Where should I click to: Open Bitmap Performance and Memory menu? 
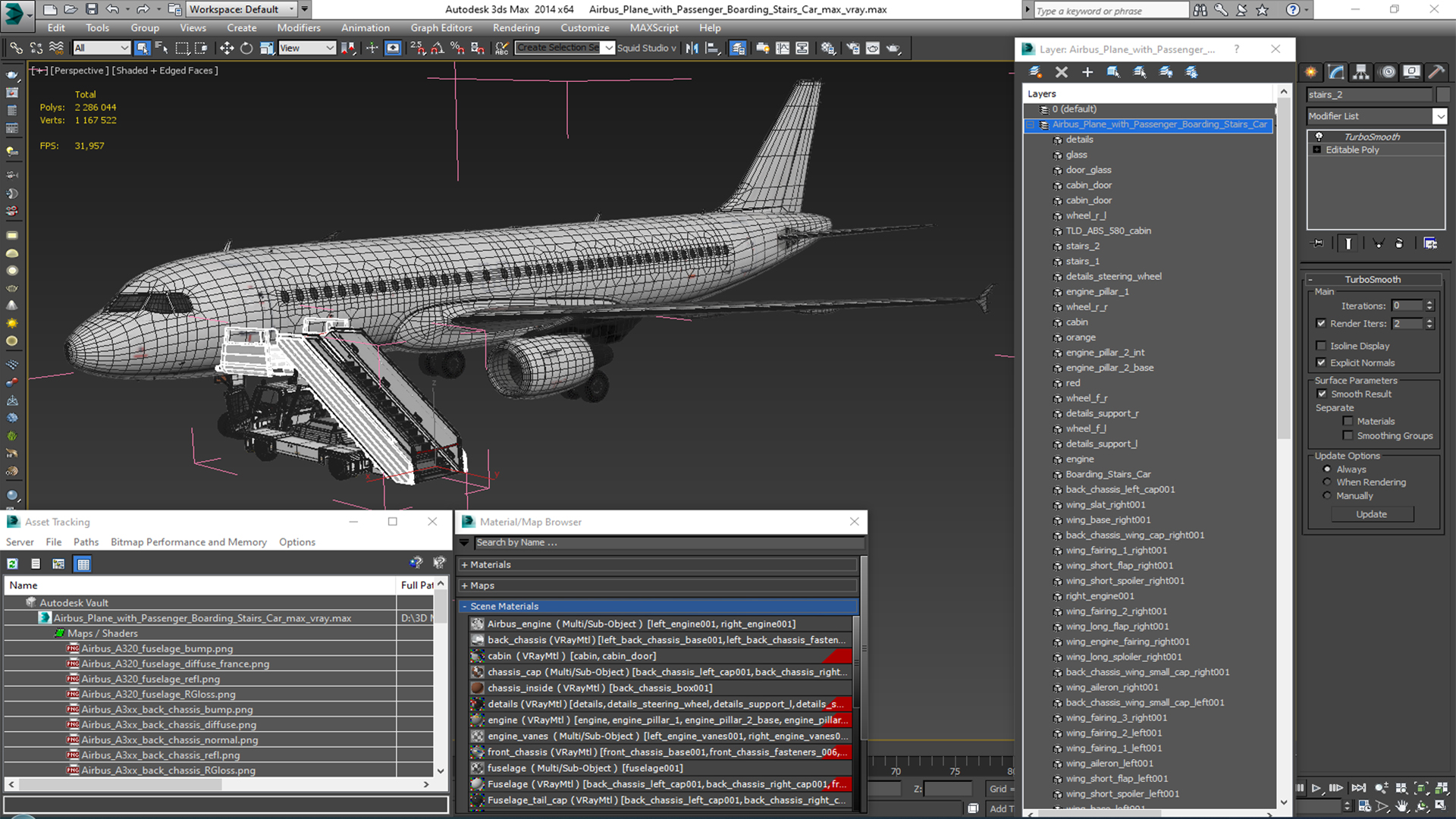click(x=189, y=542)
